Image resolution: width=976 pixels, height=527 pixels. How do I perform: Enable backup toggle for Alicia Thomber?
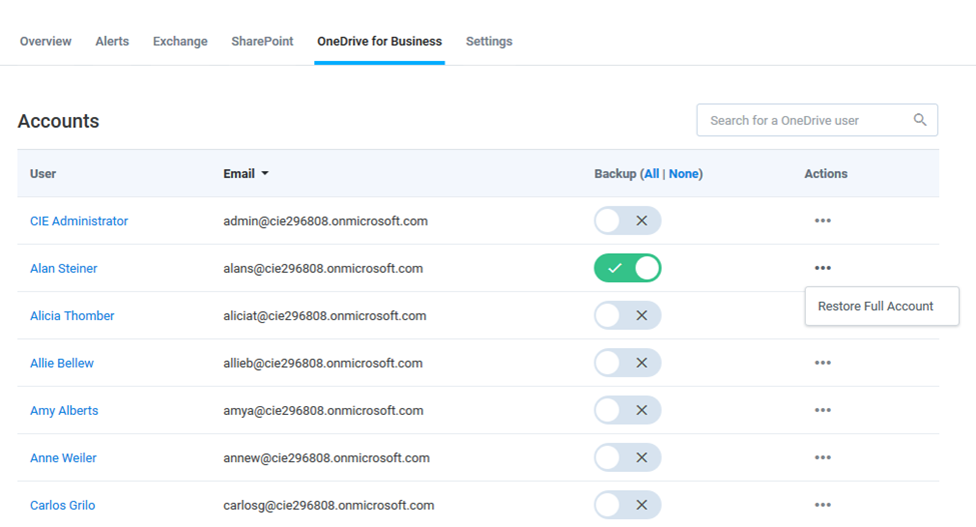coord(627,315)
